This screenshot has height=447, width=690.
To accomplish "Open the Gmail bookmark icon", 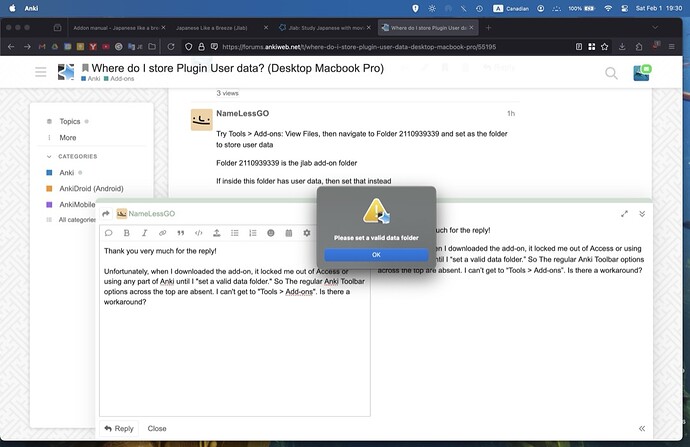I will click(x=42, y=47).
